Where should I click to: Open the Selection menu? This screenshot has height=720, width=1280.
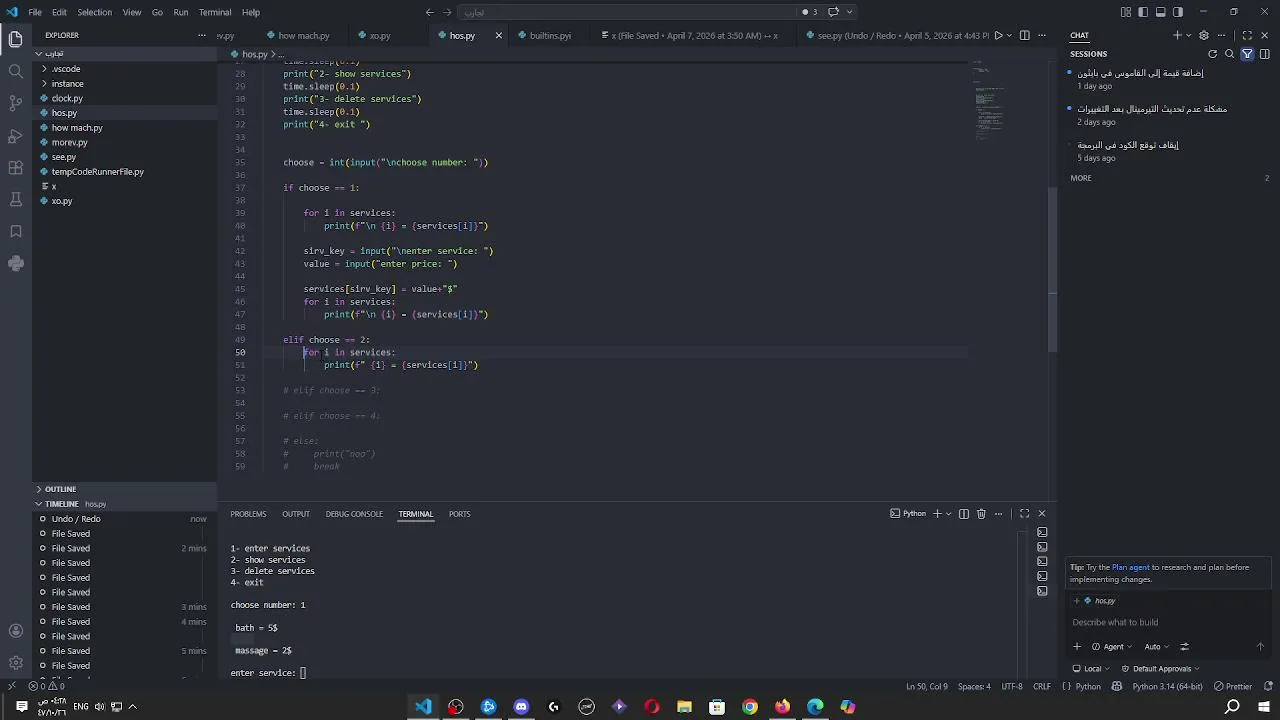pyautogui.click(x=95, y=12)
